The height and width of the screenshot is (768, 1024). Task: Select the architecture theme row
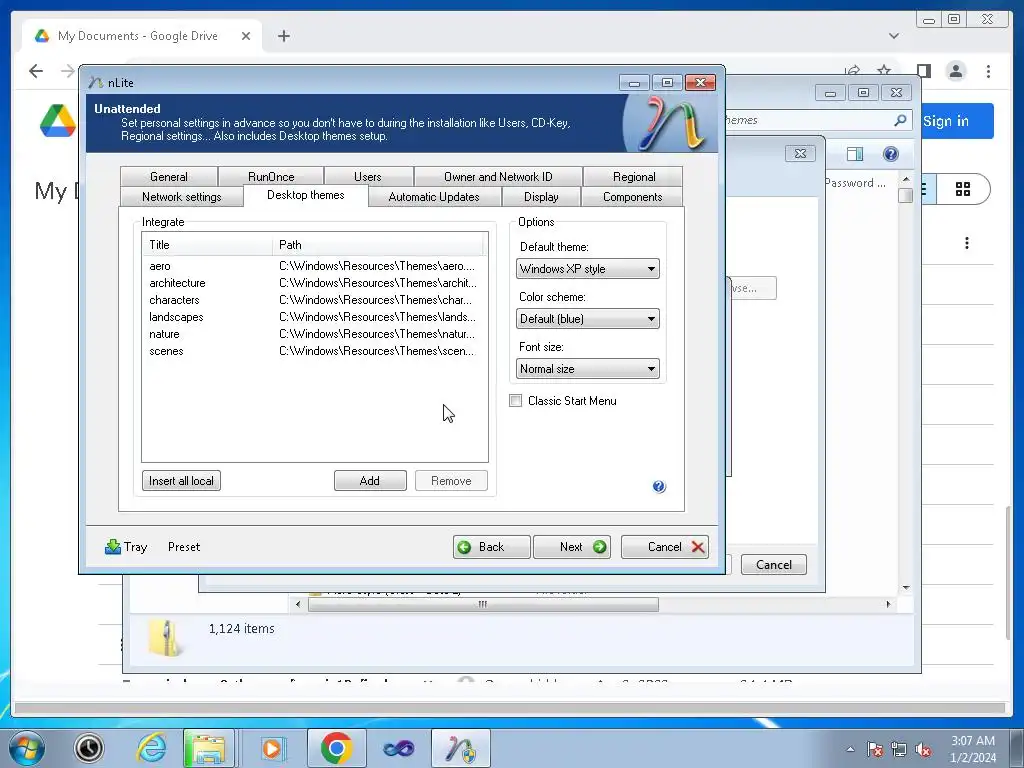pos(314,283)
